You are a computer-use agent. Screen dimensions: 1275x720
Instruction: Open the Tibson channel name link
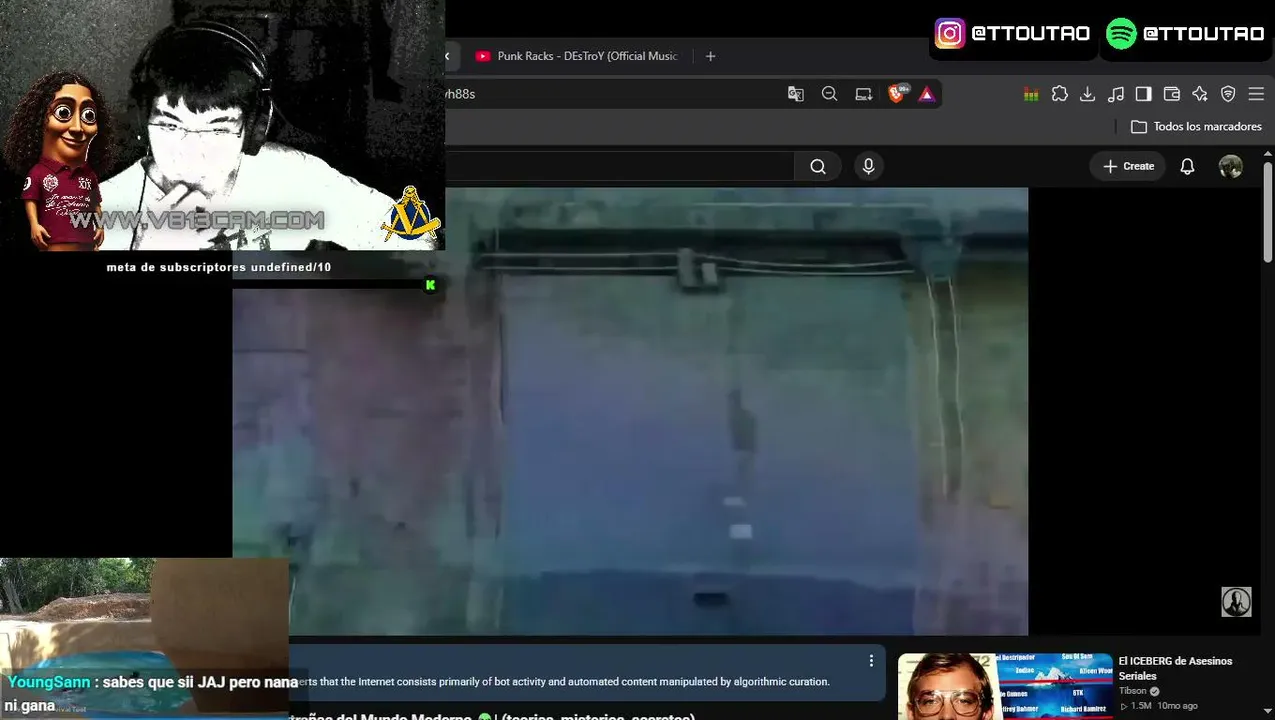coord(1132,691)
